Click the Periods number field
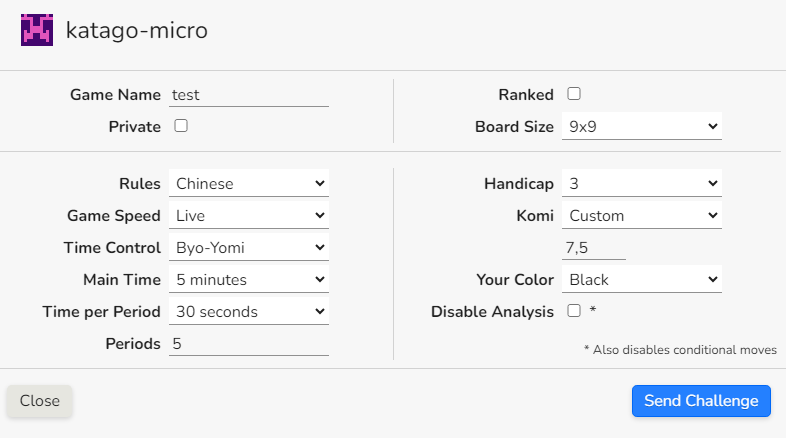The image size is (786, 438). tap(249, 344)
